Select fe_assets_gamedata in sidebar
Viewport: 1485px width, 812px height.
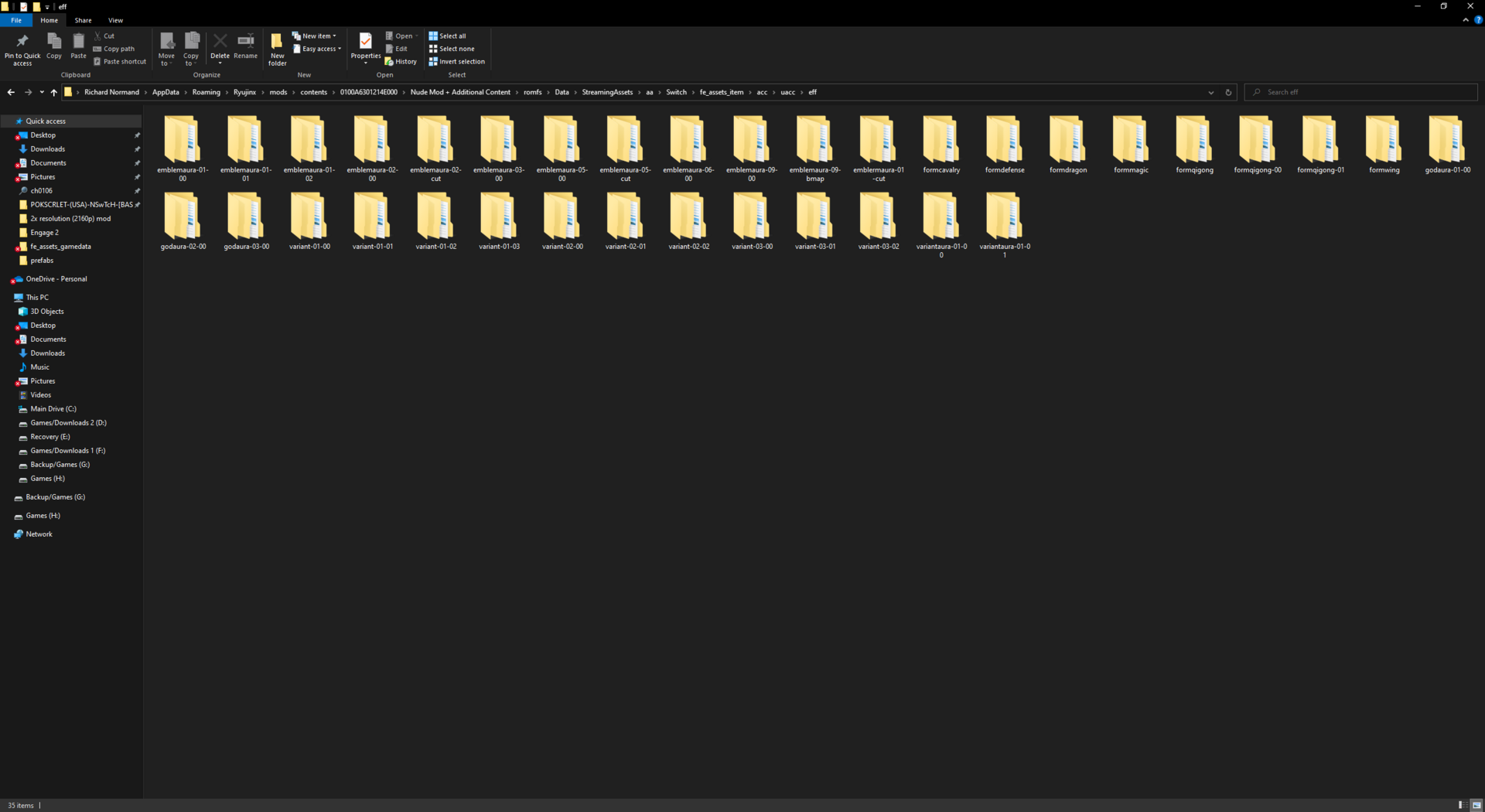pyautogui.click(x=60, y=247)
